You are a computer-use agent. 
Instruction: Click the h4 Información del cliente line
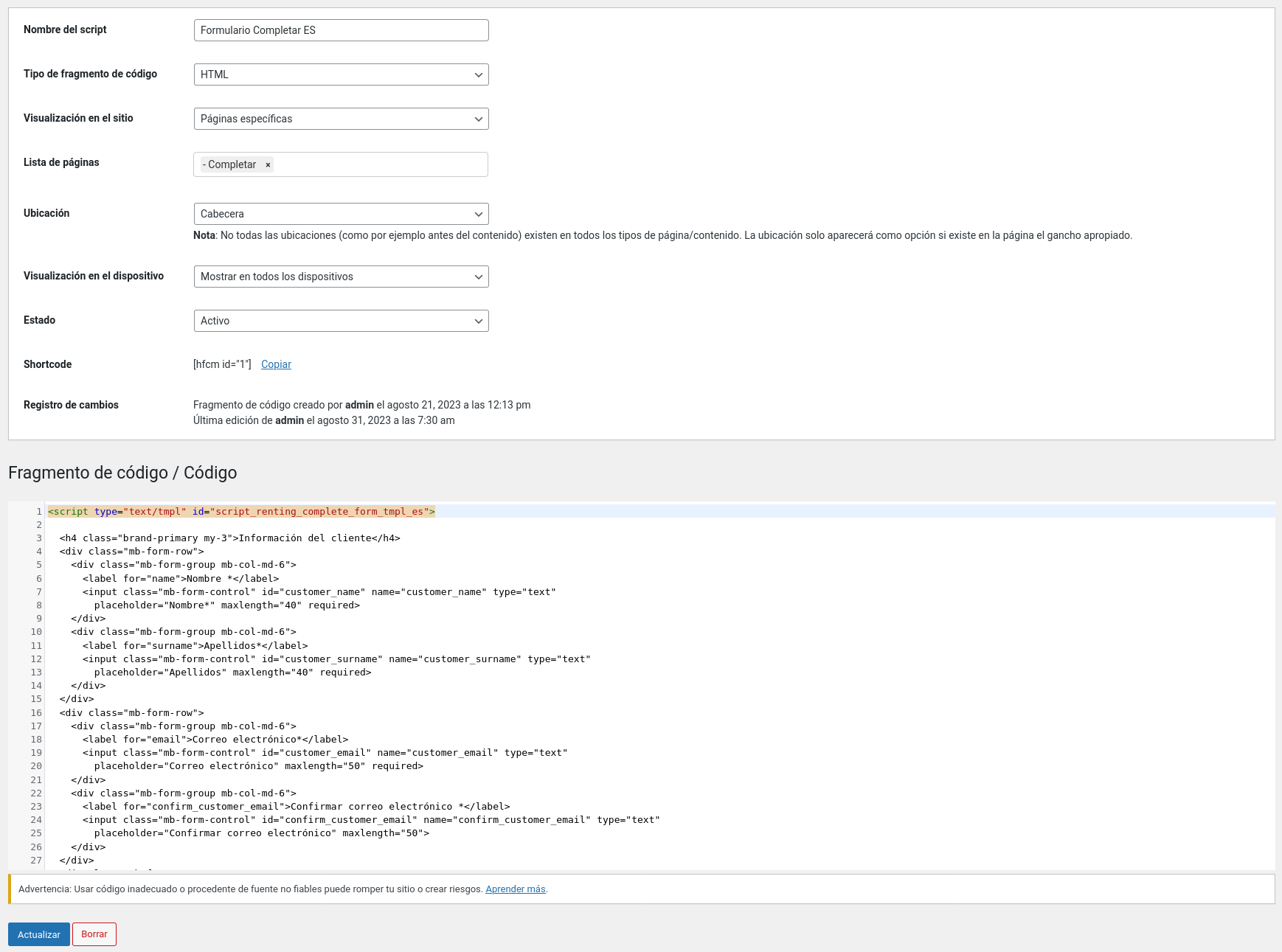click(229, 538)
